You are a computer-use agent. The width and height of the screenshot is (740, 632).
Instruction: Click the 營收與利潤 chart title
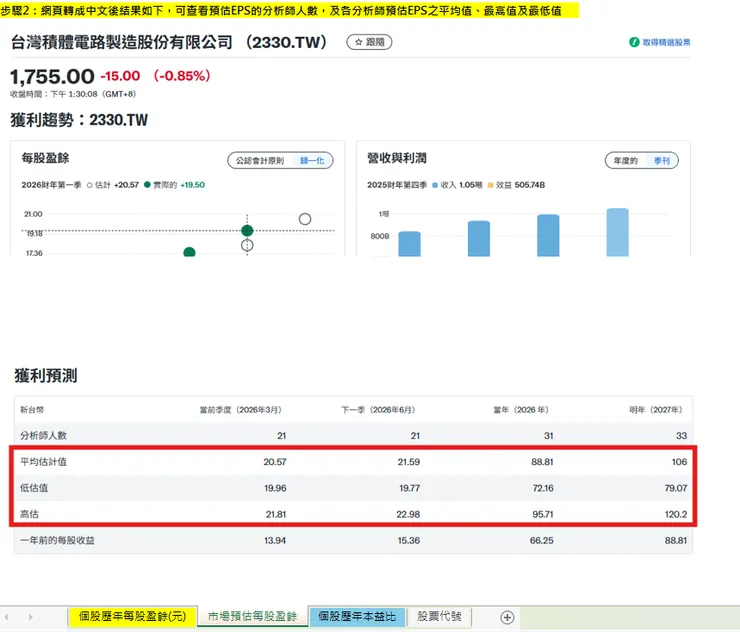[397, 158]
